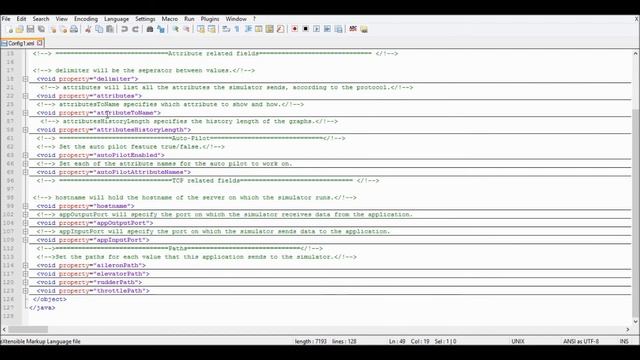The height and width of the screenshot is (360, 640).
Task: Close the Config1.xml tab
Action: [40, 43]
